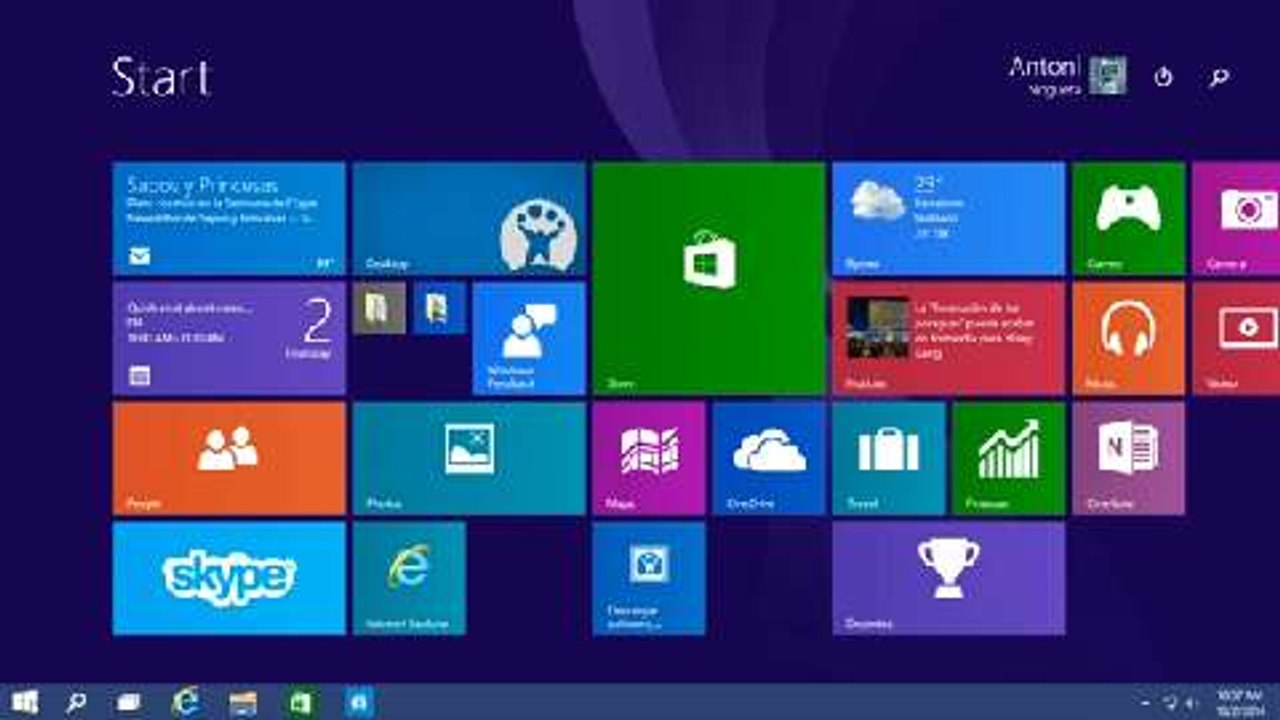Click the volume icon in system tray

tap(1192, 703)
